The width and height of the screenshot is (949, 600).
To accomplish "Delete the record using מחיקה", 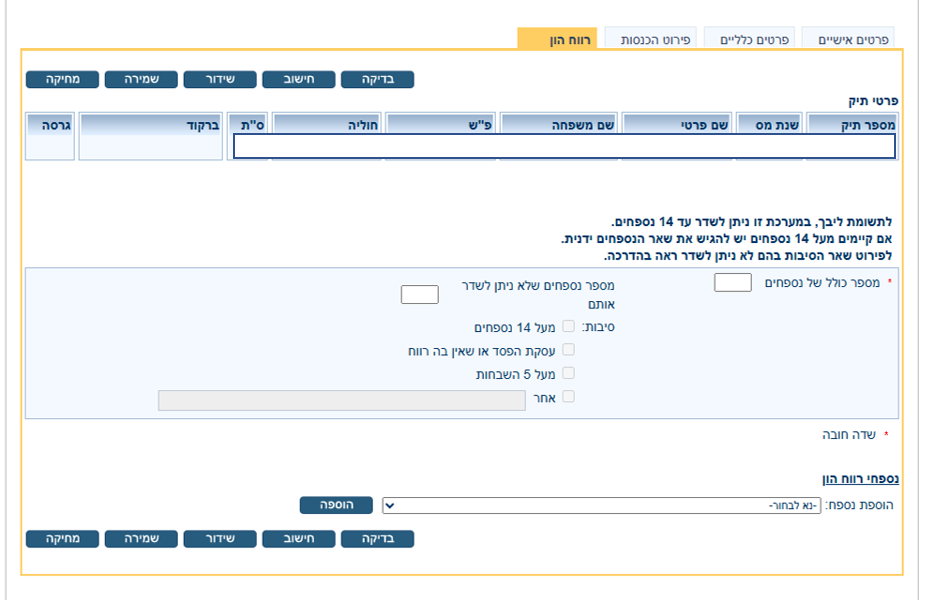I will pyautogui.click(x=62, y=79).
